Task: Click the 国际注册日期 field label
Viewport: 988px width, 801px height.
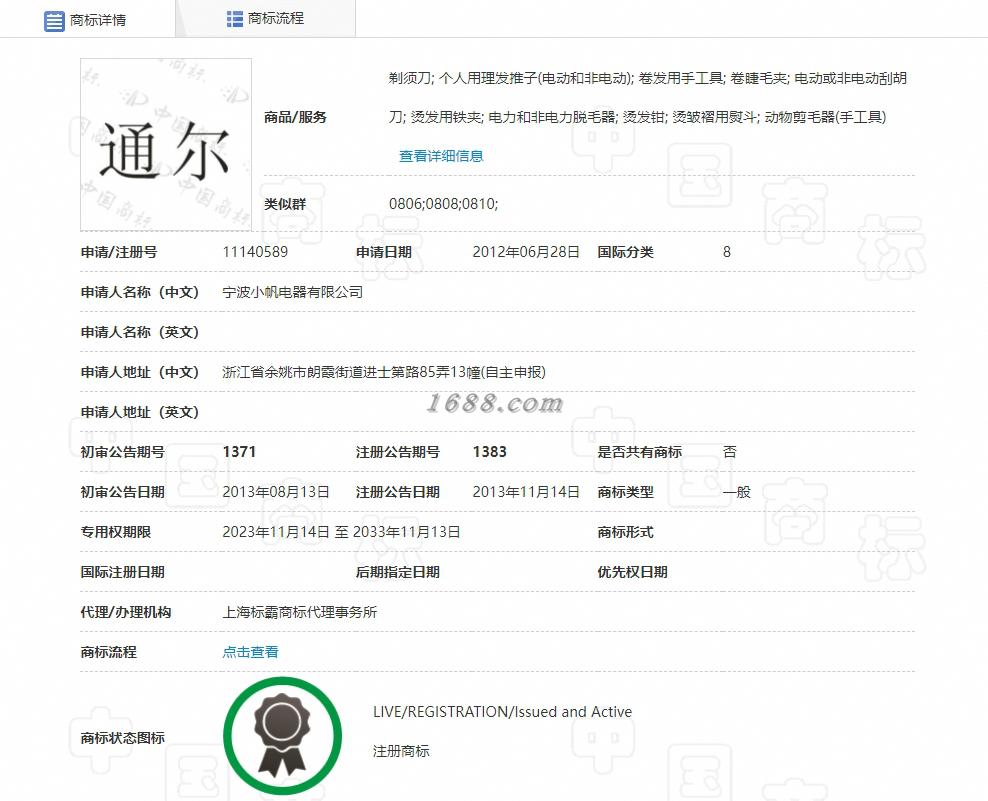Action: pos(122,572)
